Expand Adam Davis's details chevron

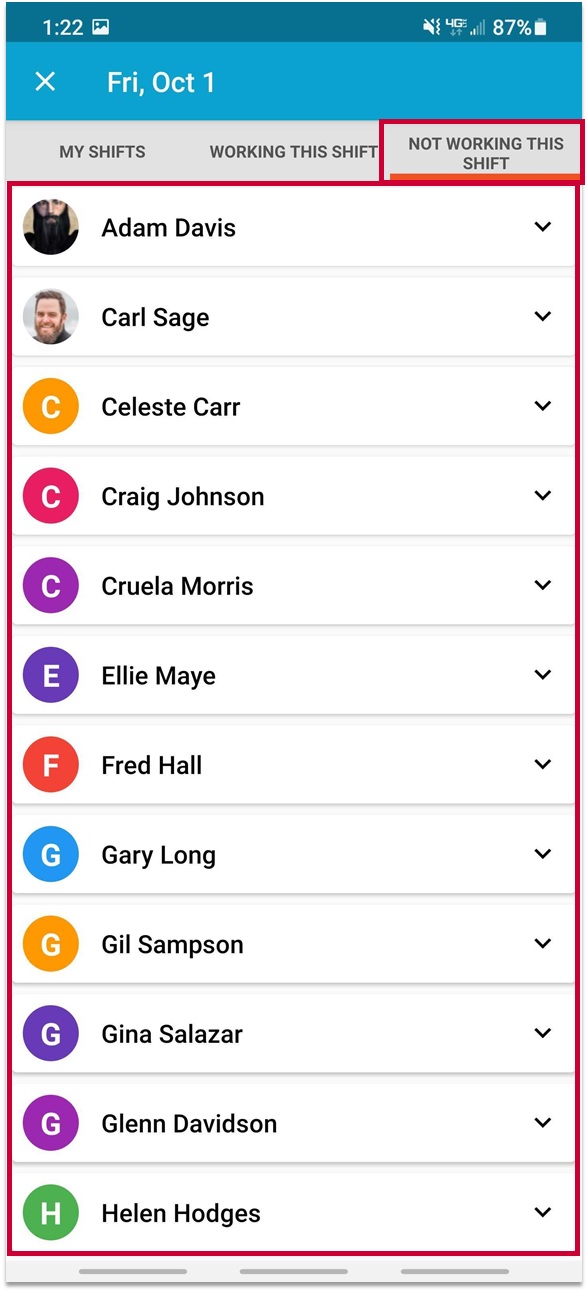(x=543, y=227)
